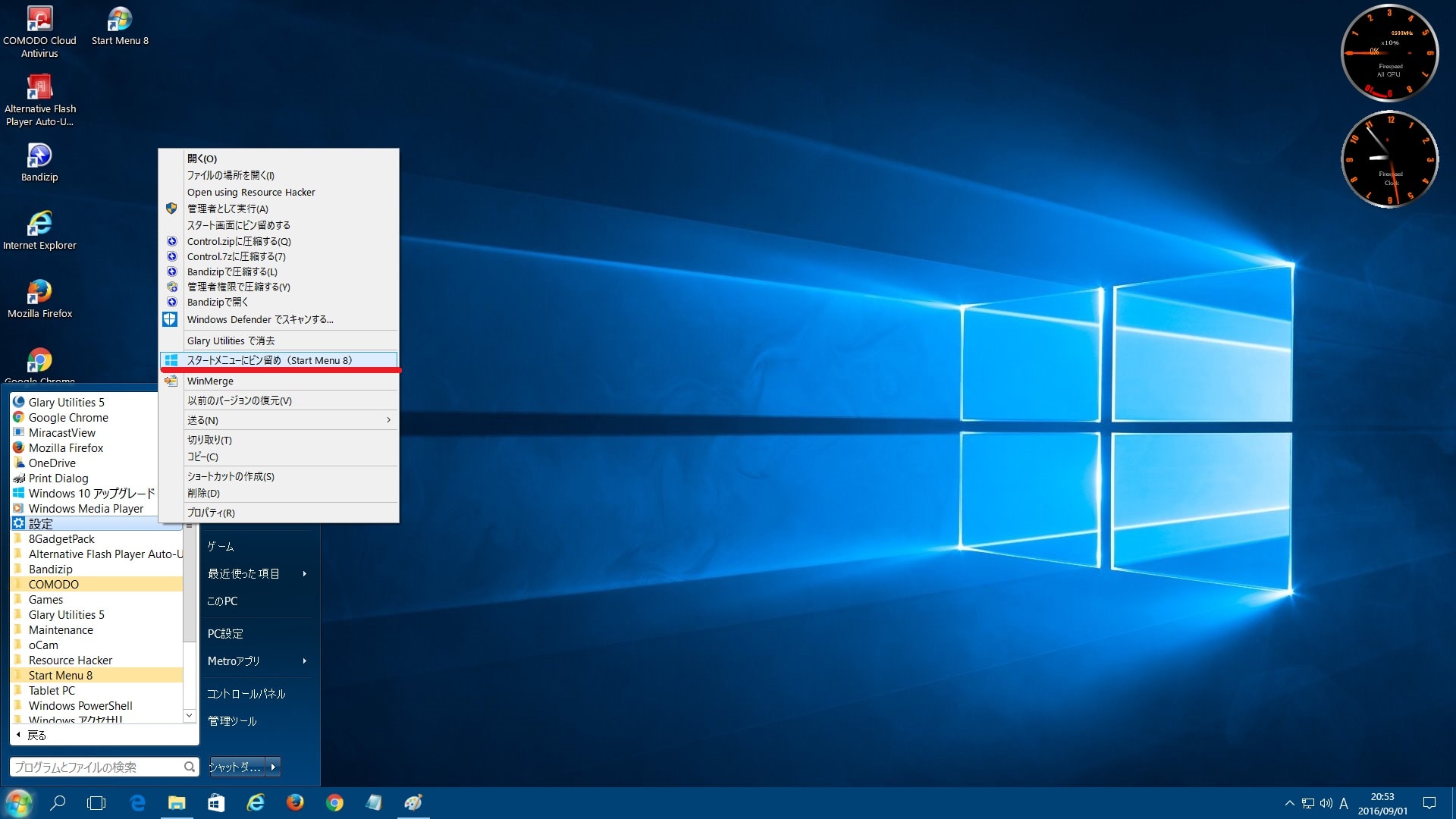
Task: Launch Internet Explorer from taskbar
Action: click(x=256, y=803)
